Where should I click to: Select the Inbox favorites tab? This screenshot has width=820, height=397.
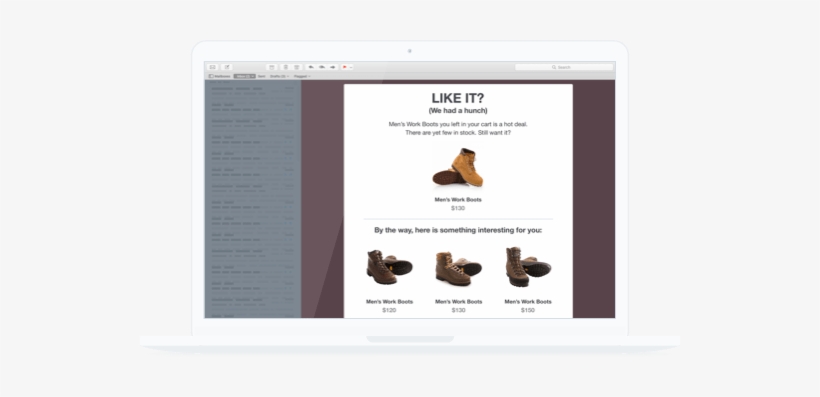(x=244, y=76)
